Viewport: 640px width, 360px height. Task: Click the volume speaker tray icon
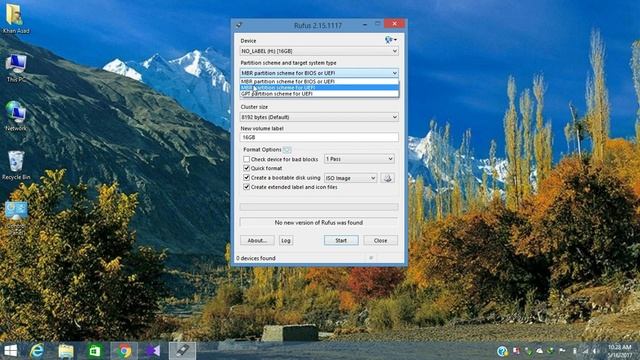[596, 351]
